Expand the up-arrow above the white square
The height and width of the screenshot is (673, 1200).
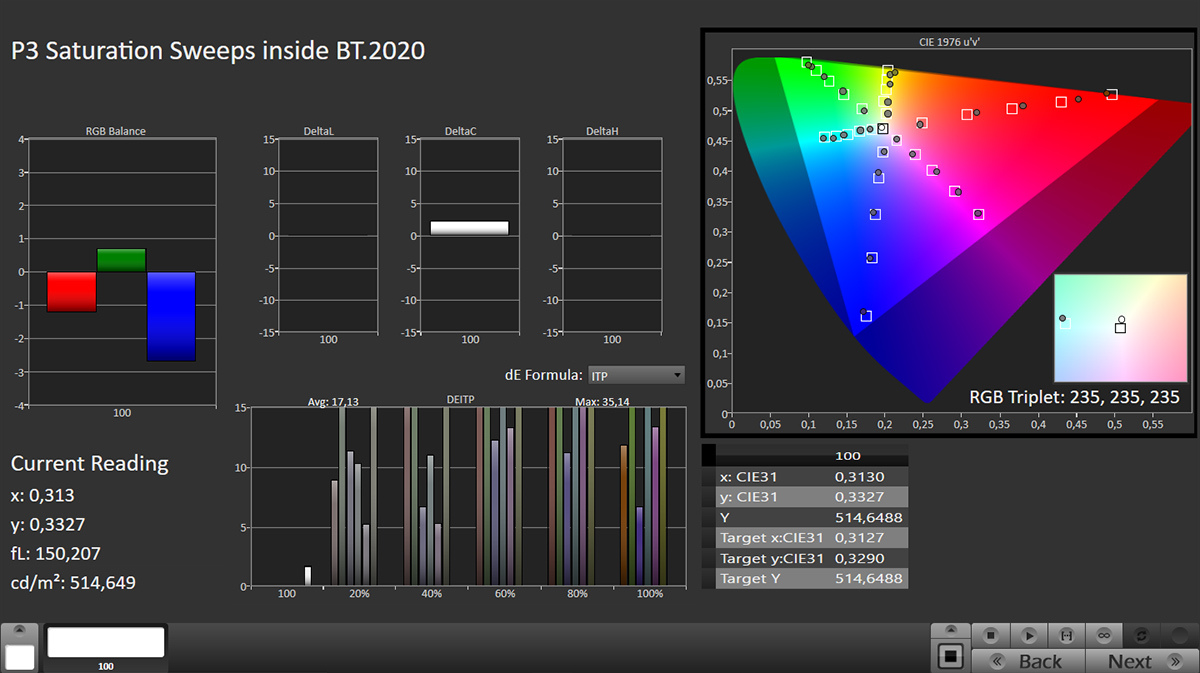coord(20,631)
